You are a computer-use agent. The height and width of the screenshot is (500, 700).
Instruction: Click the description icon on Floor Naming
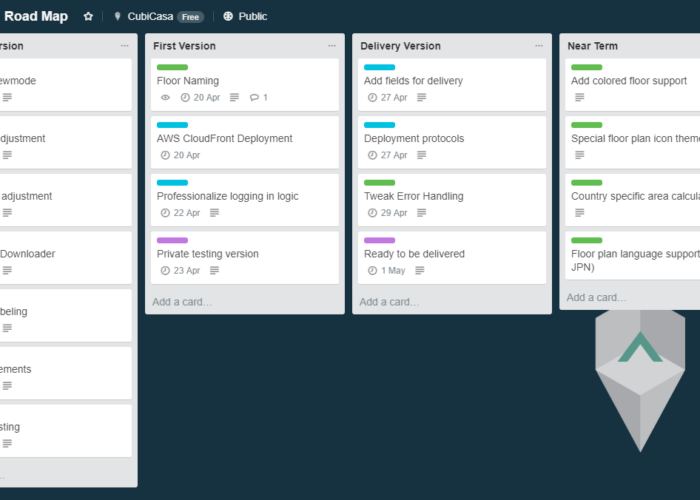pyautogui.click(x=234, y=97)
